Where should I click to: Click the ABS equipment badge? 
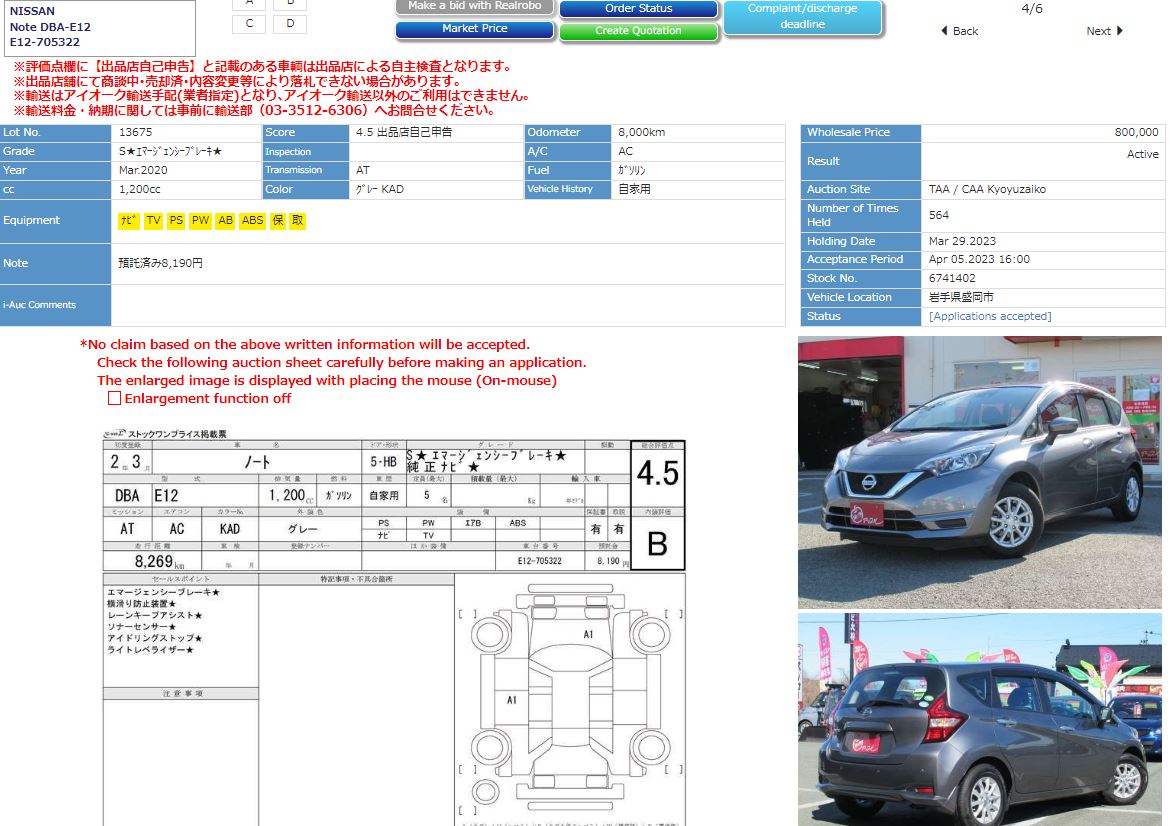tap(253, 221)
